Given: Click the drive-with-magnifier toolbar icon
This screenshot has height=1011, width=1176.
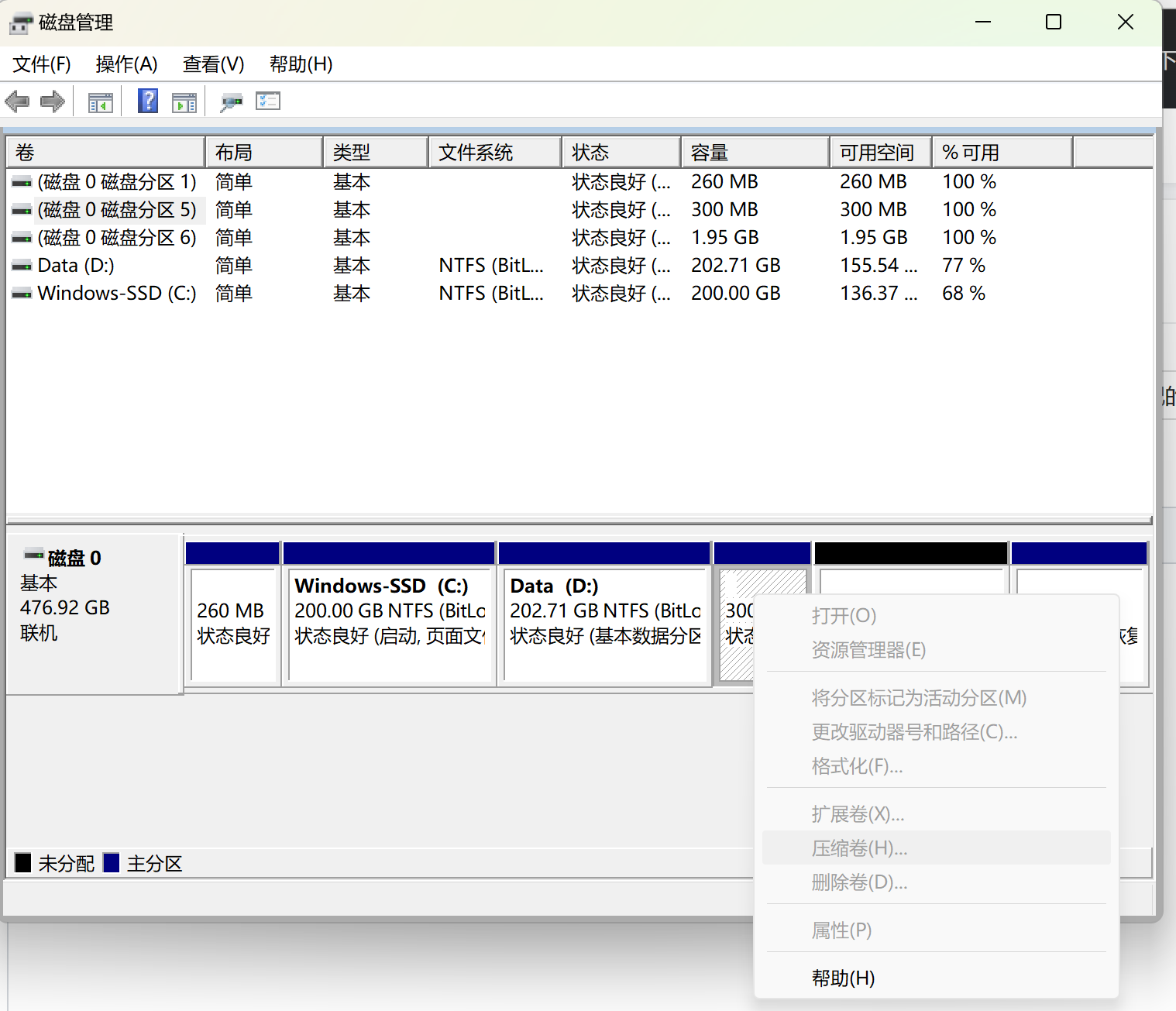Looking at the screenshot, I should point(231,102).
